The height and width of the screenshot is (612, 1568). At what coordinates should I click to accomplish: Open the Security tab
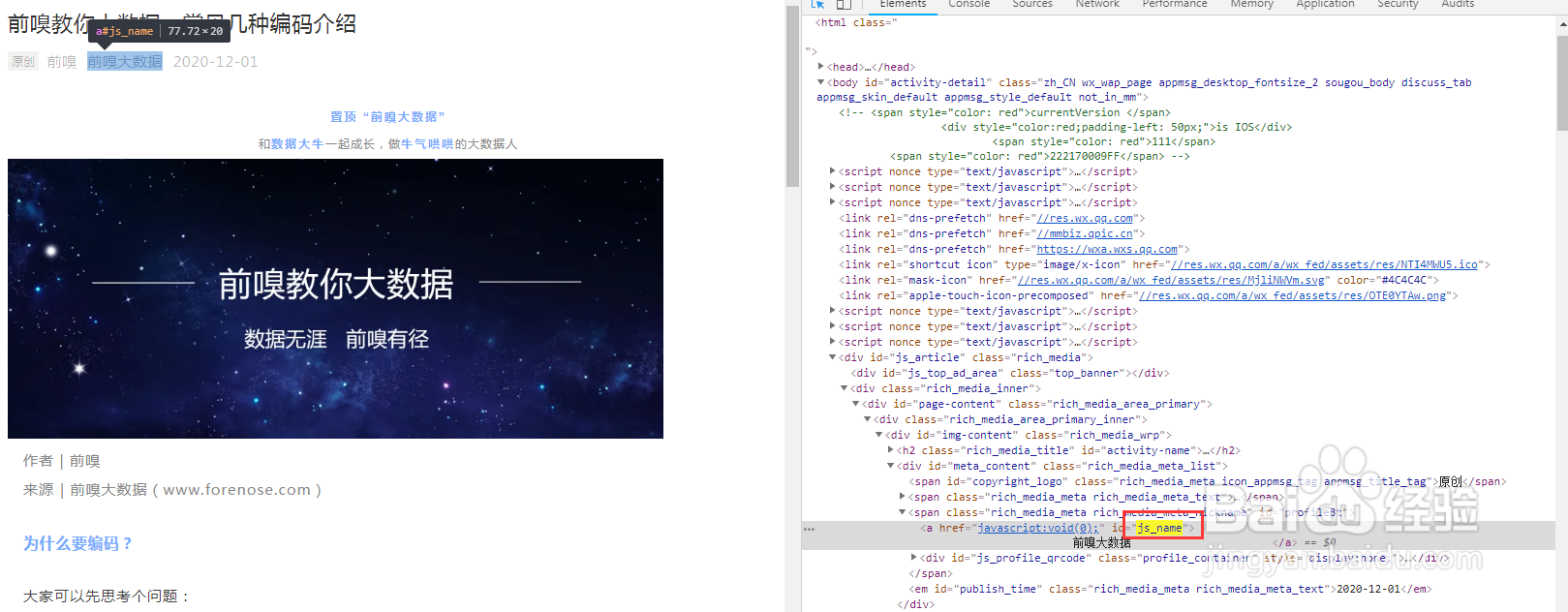point(1398,5)
